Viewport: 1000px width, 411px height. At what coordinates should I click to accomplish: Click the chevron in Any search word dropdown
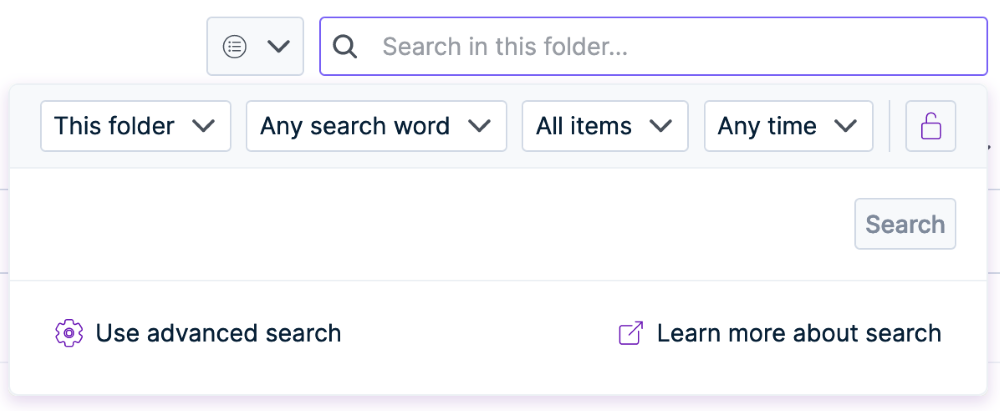(479, 126)
